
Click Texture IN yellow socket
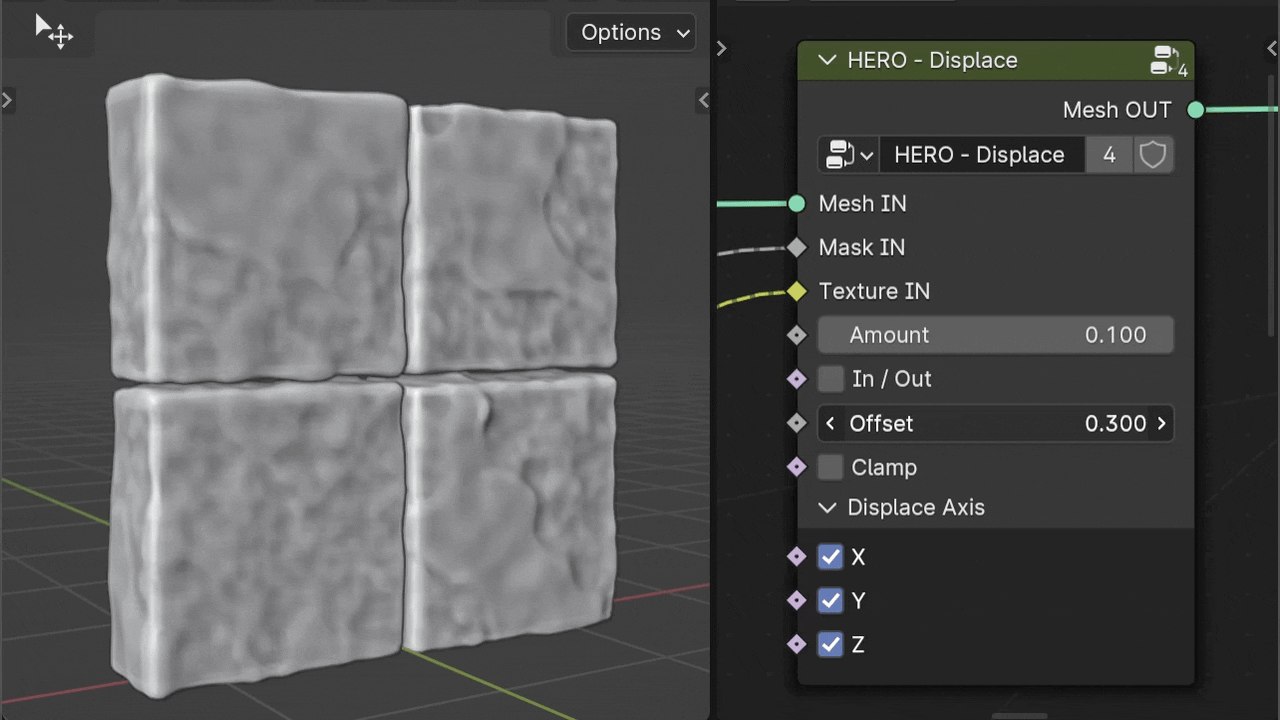coord(796,291)
